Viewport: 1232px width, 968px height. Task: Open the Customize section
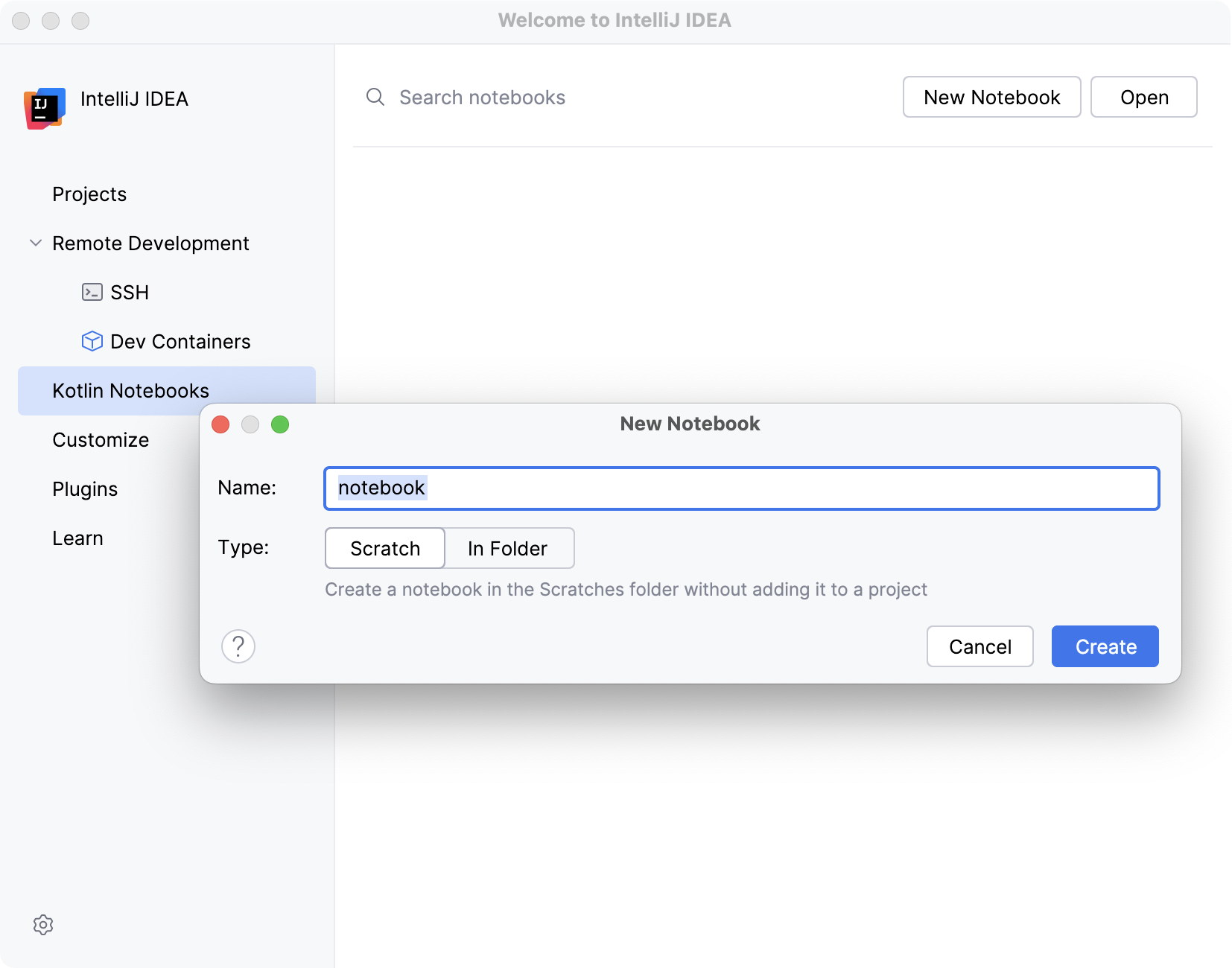click(x=100, y=439)
